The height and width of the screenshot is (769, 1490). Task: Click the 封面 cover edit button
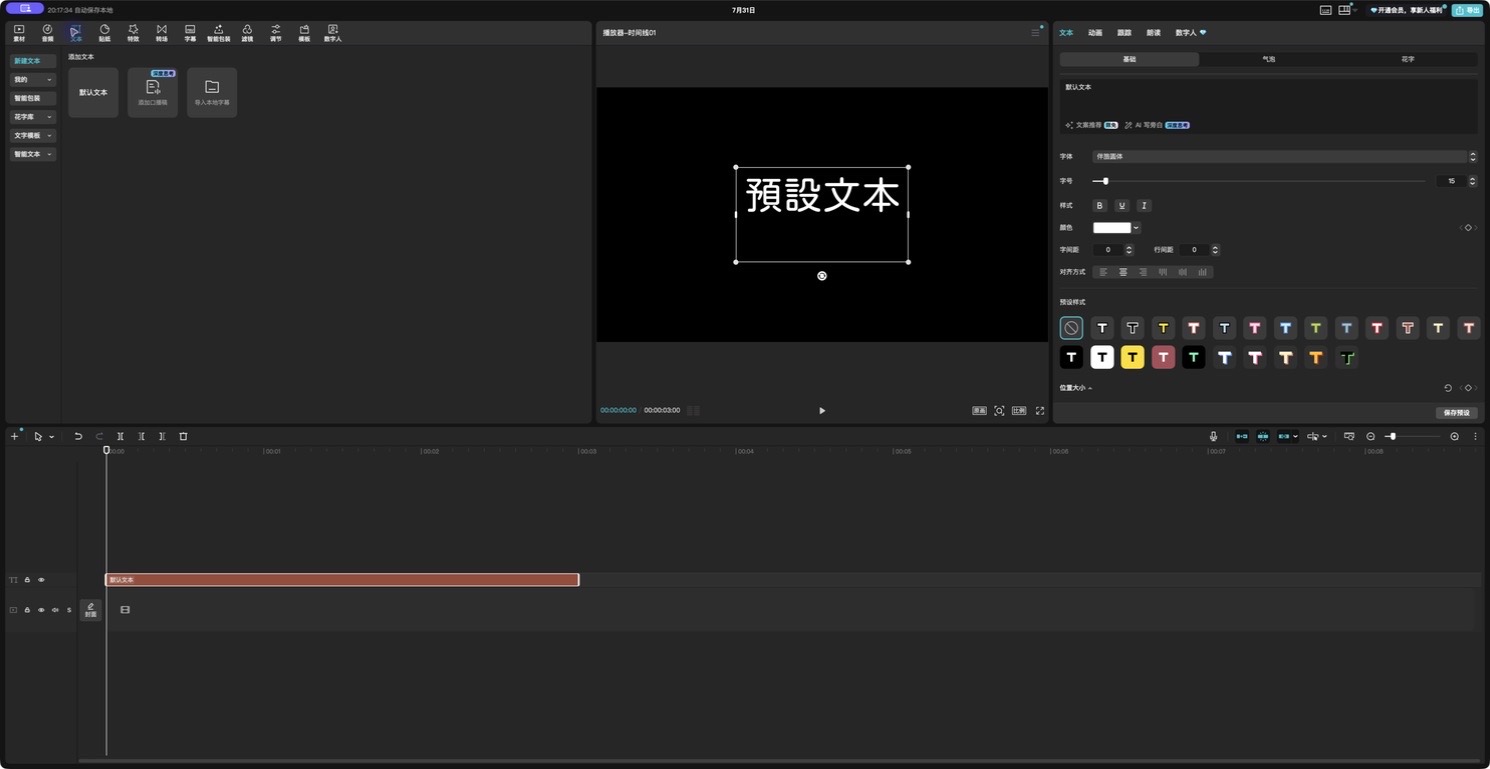pos(91,610)
